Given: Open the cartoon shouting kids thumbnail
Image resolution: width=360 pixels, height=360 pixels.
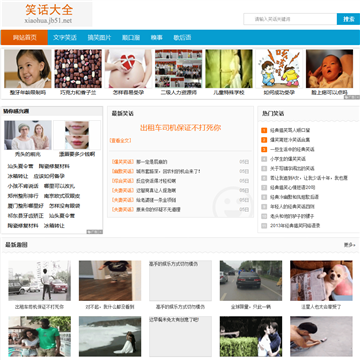Looking at the screenshot, I should (x=279, y=69).
